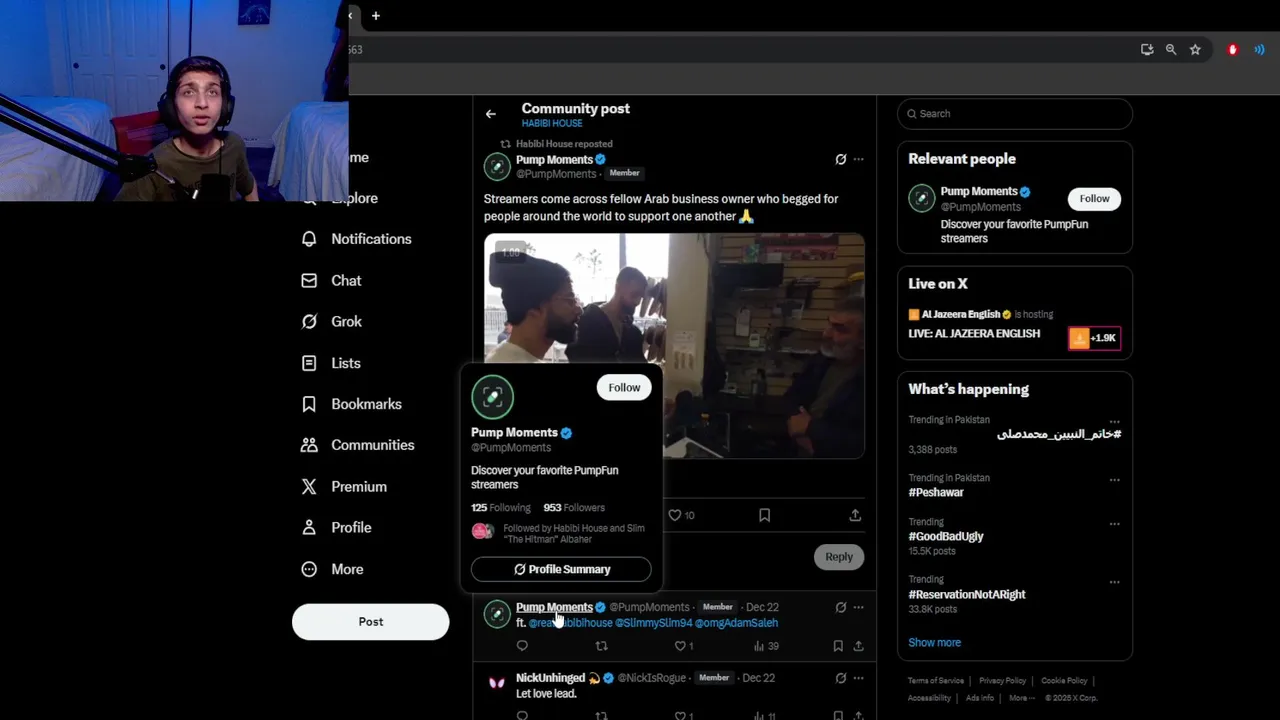This screenshot has height=720, width=1280.
Task: Click @SlimmySlim94 mention link
Action: tap(653, 623)
